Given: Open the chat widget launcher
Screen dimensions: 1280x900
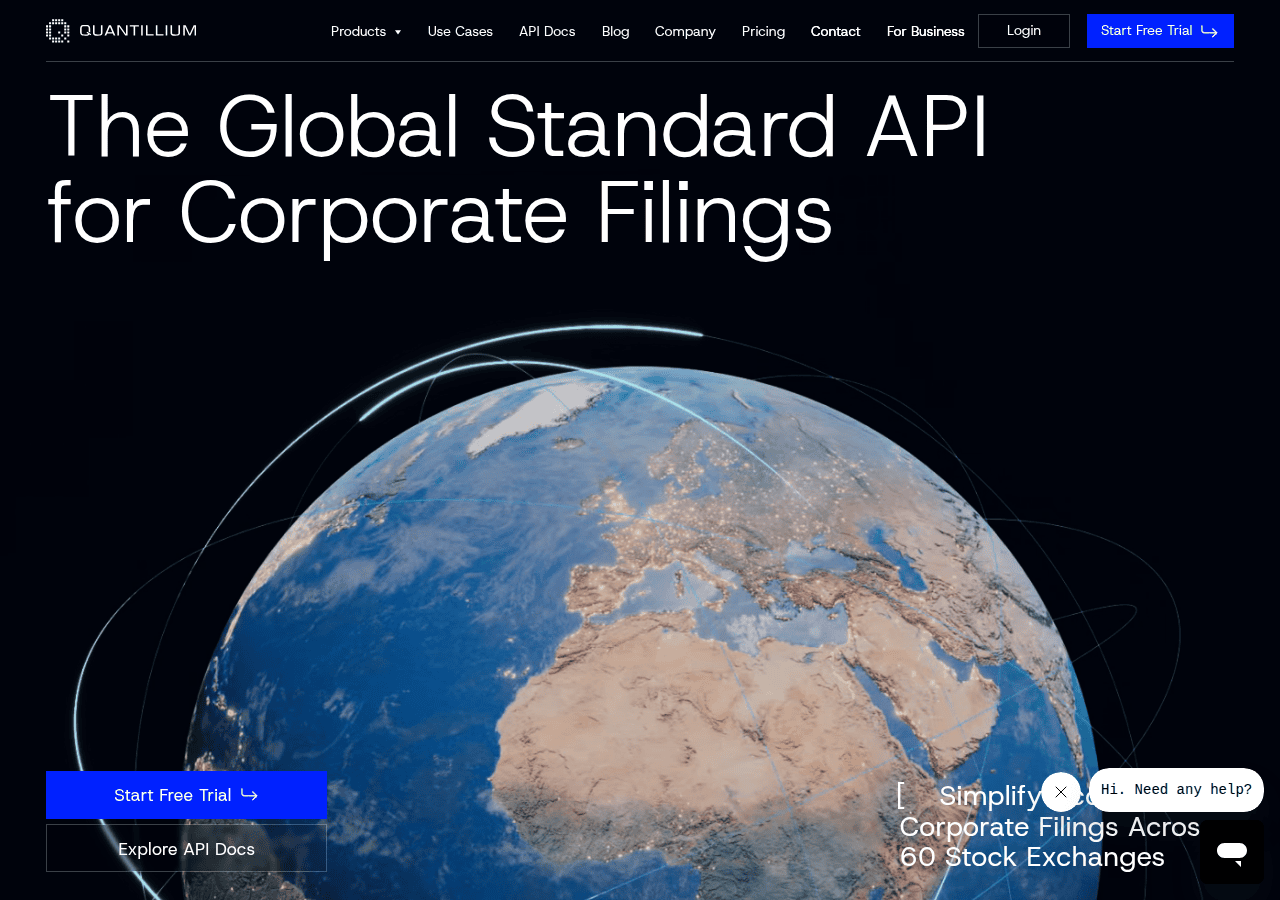Looking at the screenshot, I should pos(1232,852).
